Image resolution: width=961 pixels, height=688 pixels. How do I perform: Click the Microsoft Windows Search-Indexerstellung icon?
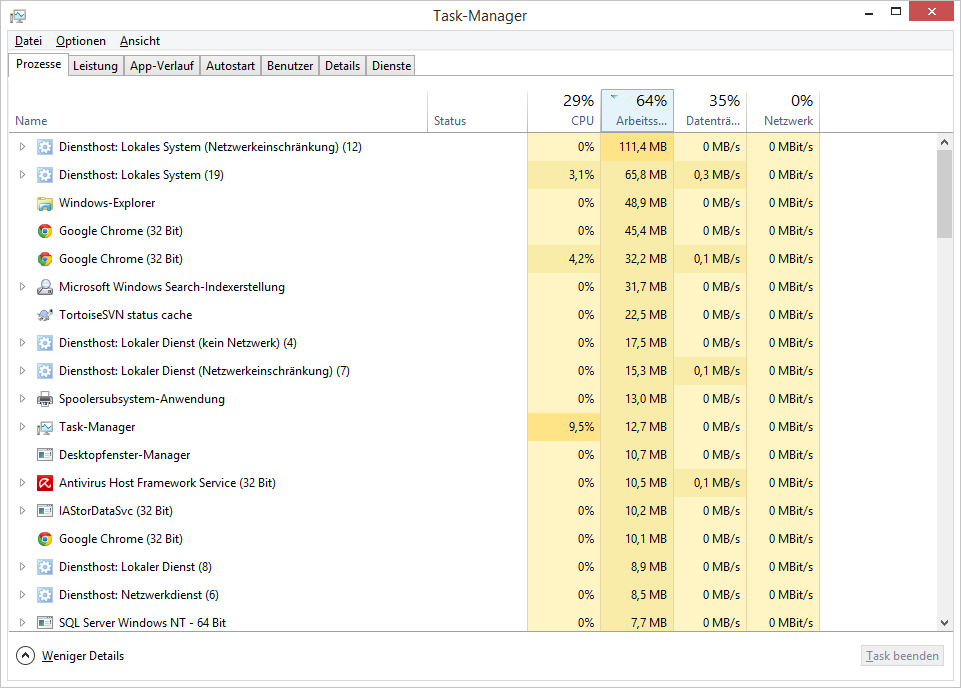coord(45,287)
